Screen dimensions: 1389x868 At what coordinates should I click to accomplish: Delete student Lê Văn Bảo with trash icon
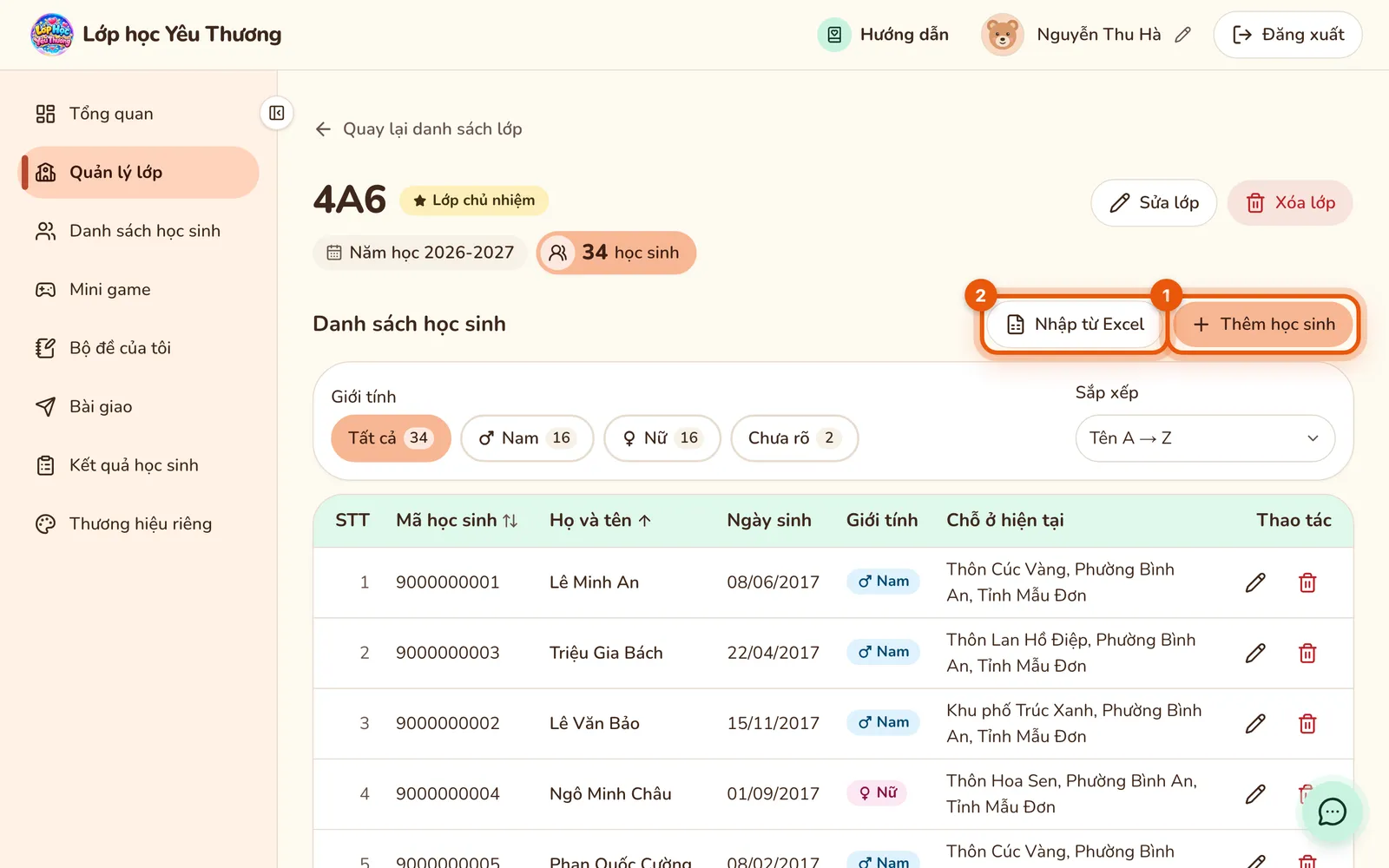(1307, 723)
